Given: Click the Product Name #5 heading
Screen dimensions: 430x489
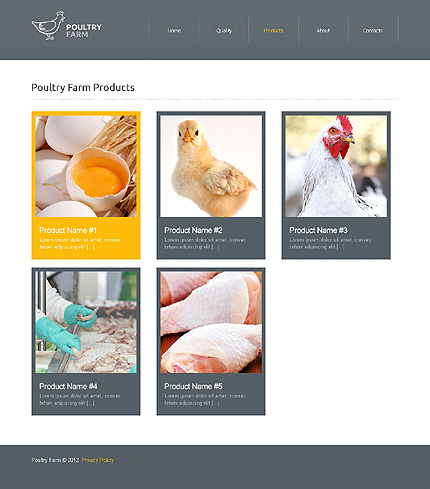Looking at the screenshot, I should click(x=193, y=386).
